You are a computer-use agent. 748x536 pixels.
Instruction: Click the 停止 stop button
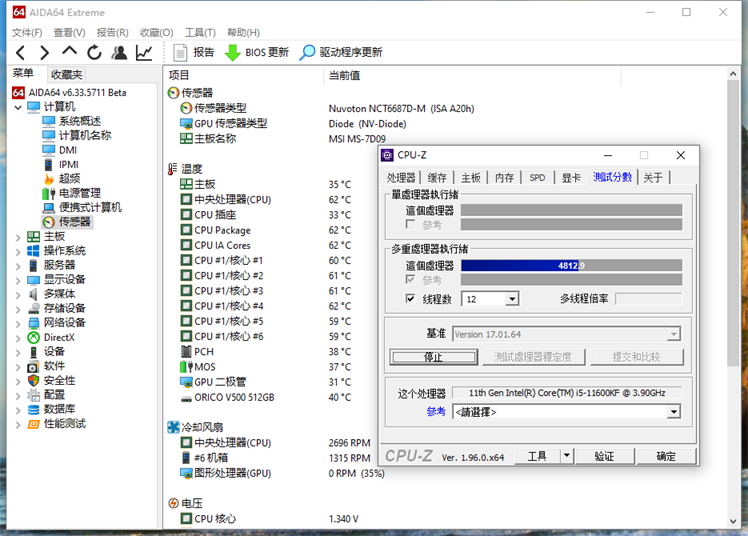coord(433,357)
